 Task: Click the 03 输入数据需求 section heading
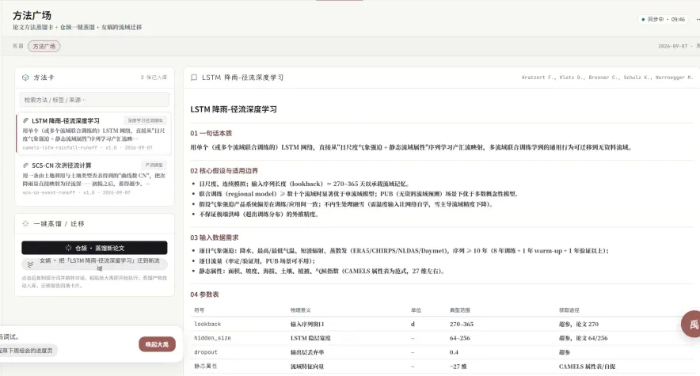214,238
